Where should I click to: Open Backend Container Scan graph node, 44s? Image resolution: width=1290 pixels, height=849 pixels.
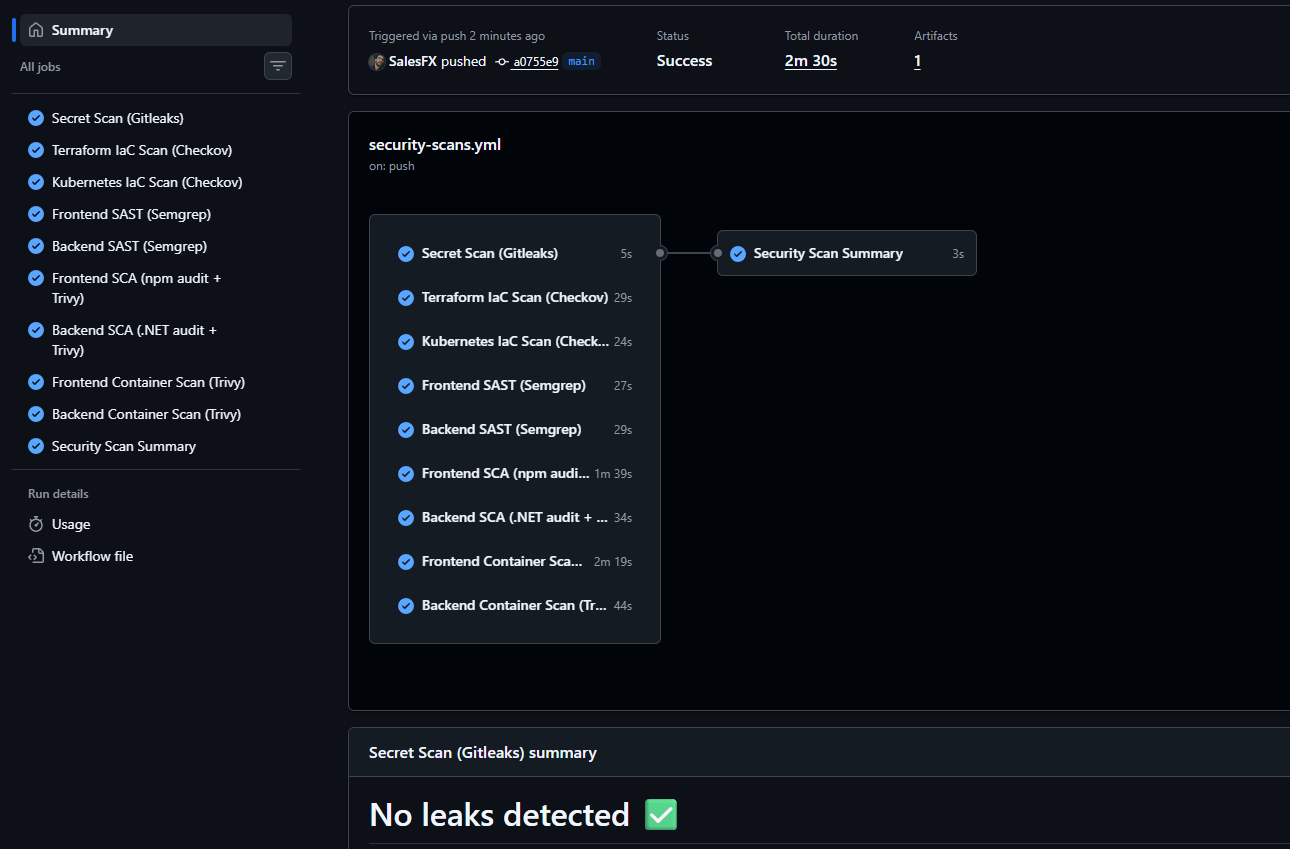pos(515,606)
